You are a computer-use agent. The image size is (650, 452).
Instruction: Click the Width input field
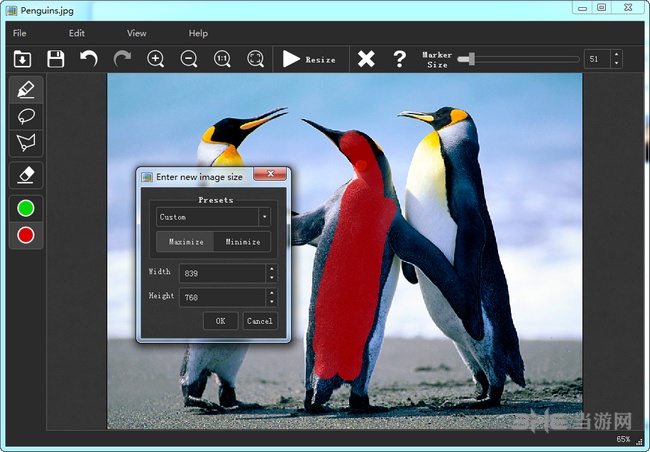click(x=221, y=272)
